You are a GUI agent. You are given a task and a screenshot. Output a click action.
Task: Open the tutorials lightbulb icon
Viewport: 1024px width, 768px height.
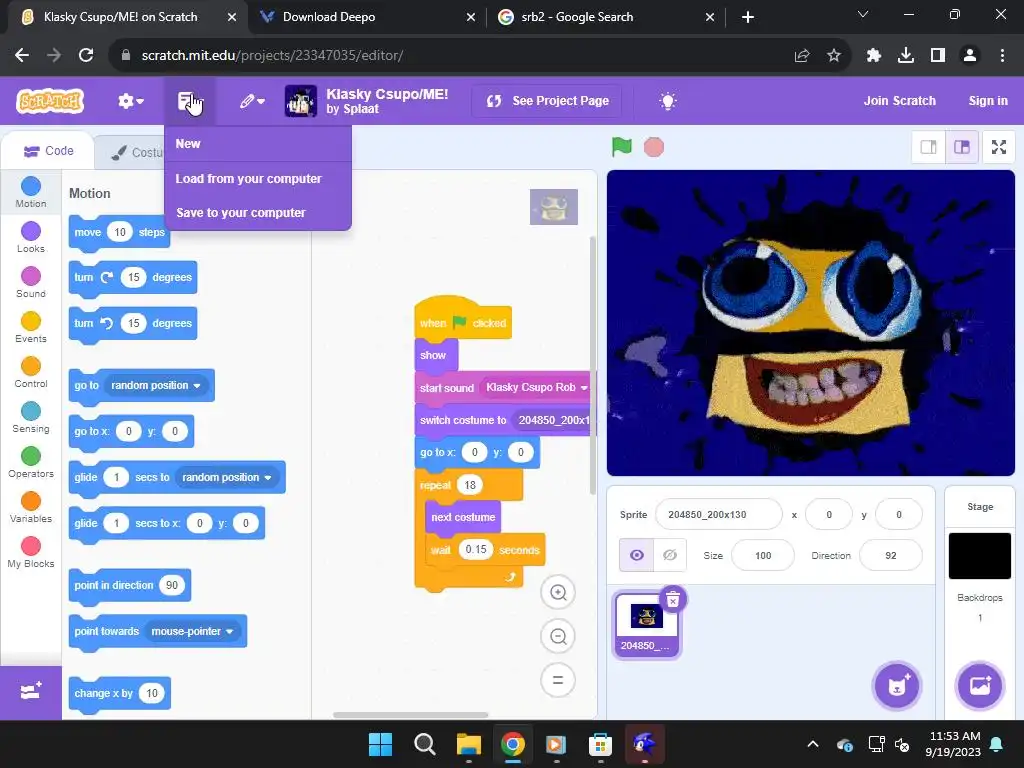667,101
